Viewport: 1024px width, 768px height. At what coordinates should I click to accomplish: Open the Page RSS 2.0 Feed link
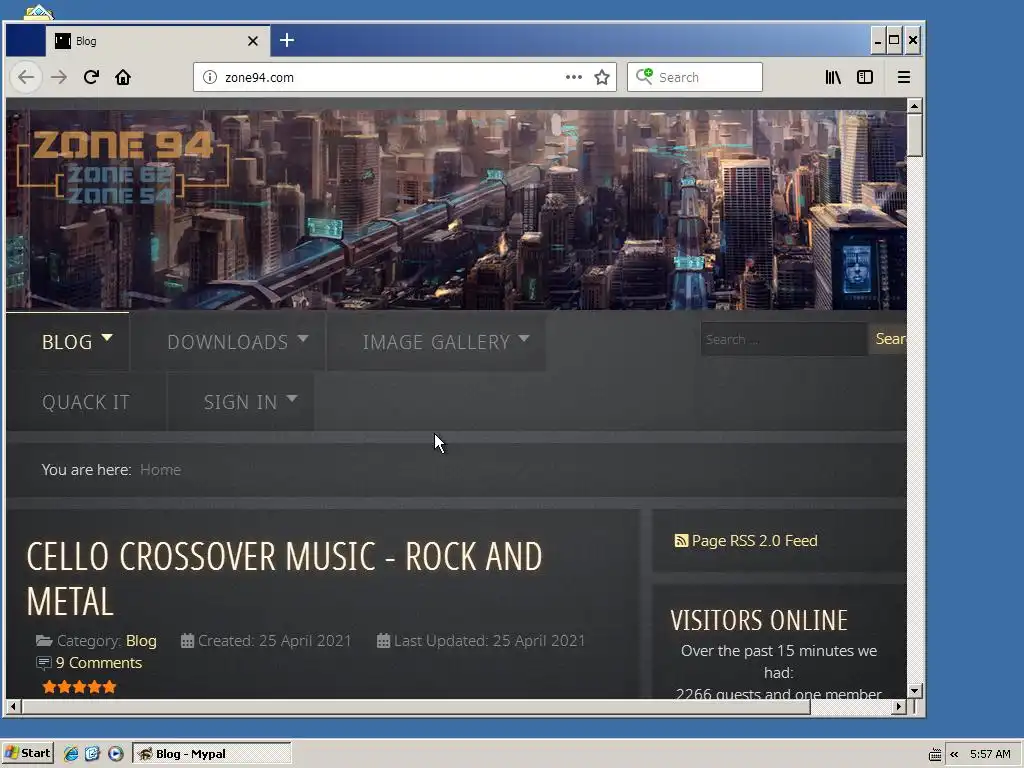tap(754, 541)
